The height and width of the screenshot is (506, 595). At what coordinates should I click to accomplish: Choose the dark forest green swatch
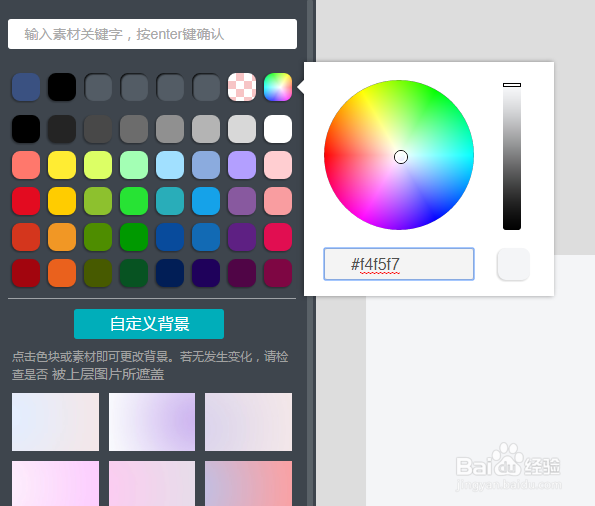coord(134,273)
